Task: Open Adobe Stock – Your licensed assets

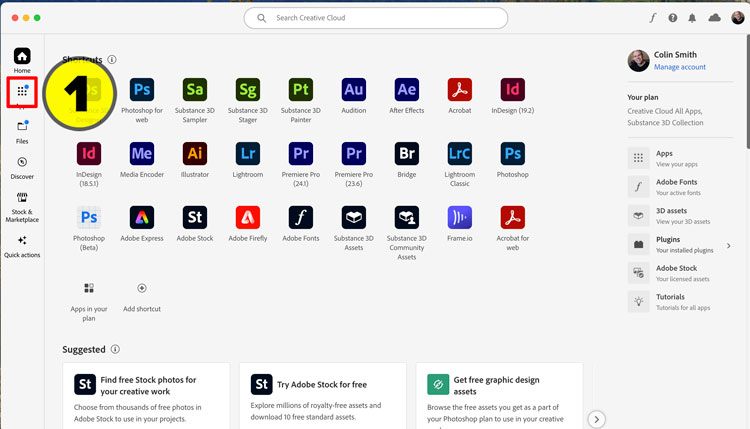Action: (x=679, y=273)
